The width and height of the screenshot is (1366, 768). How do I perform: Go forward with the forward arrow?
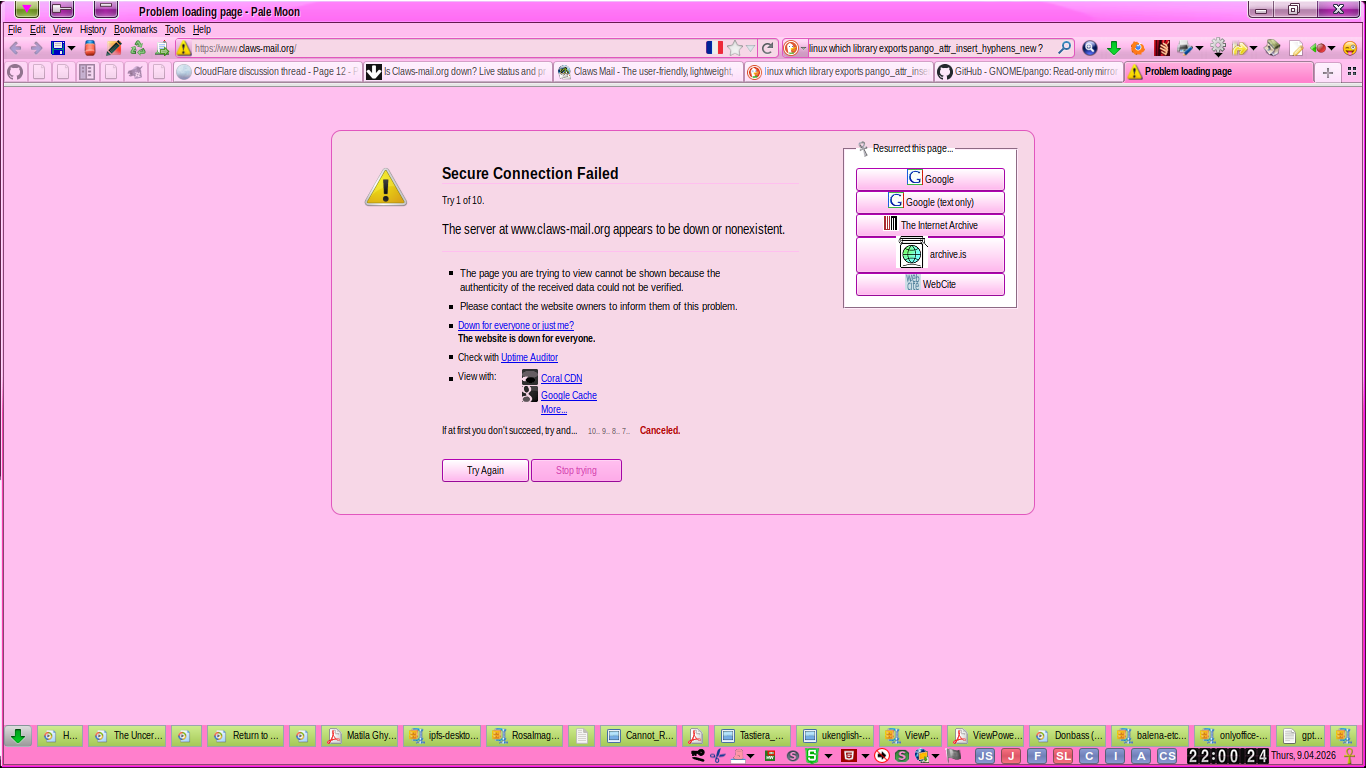[x=36, y=48]
